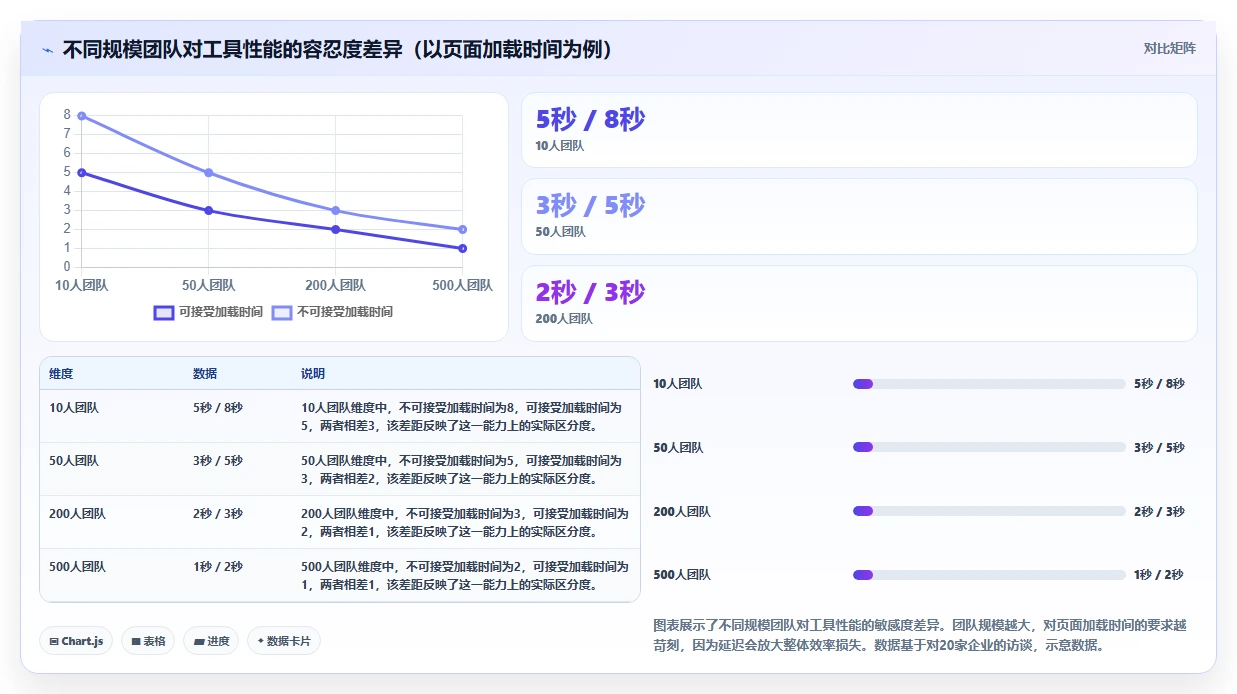Click the dashboard title 不同规模团队对工具性能的容忍度差异
The width and height of the screenshot is (1237, 694).
[x=338, y=49]
